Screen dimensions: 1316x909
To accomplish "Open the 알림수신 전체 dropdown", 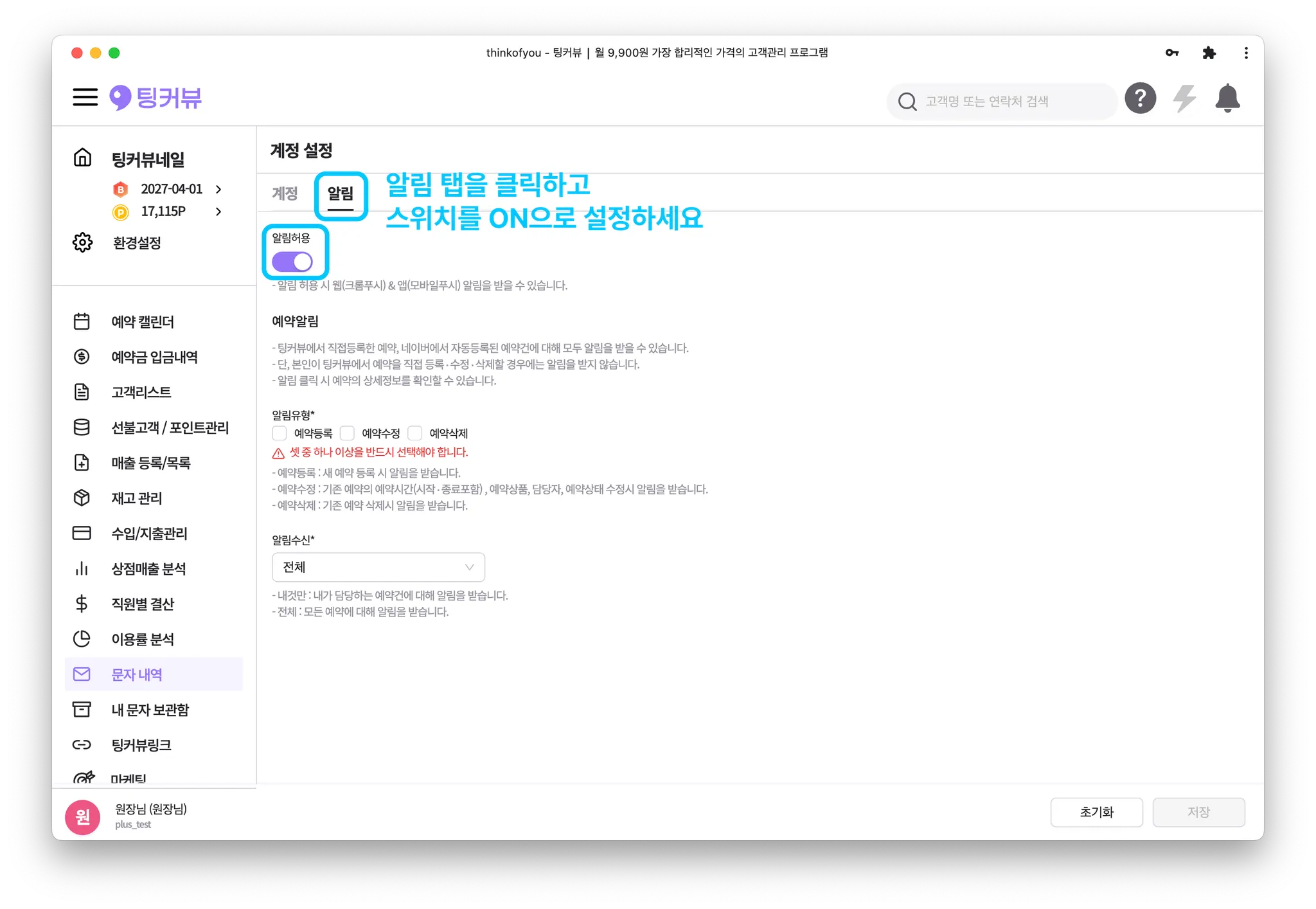I will pyautogui.click(x=378, y=567).
